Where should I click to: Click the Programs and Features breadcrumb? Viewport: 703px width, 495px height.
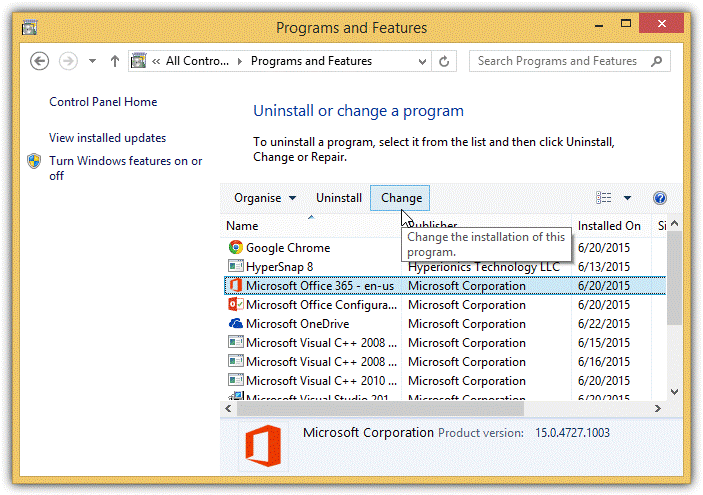tap(311, 61)
